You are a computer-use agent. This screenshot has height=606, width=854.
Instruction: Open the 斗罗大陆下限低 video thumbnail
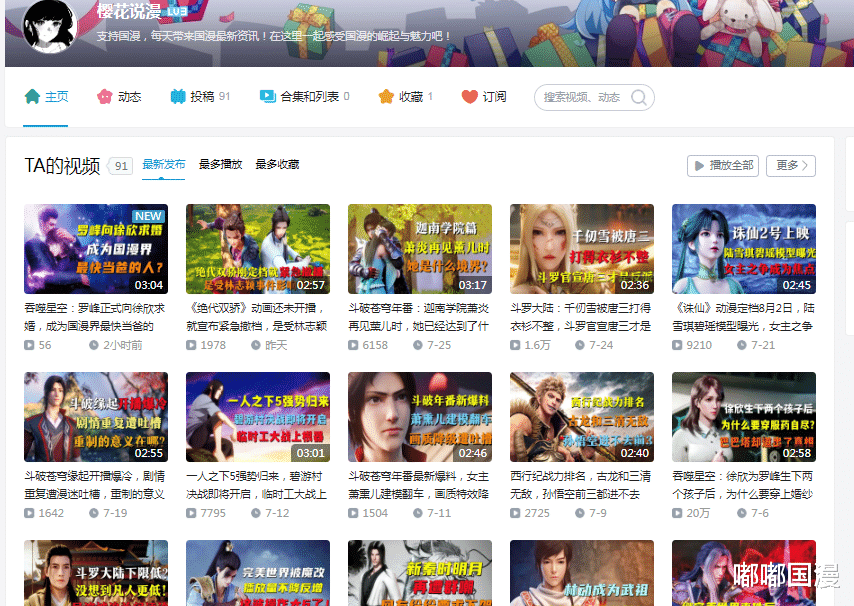(96, 573)
